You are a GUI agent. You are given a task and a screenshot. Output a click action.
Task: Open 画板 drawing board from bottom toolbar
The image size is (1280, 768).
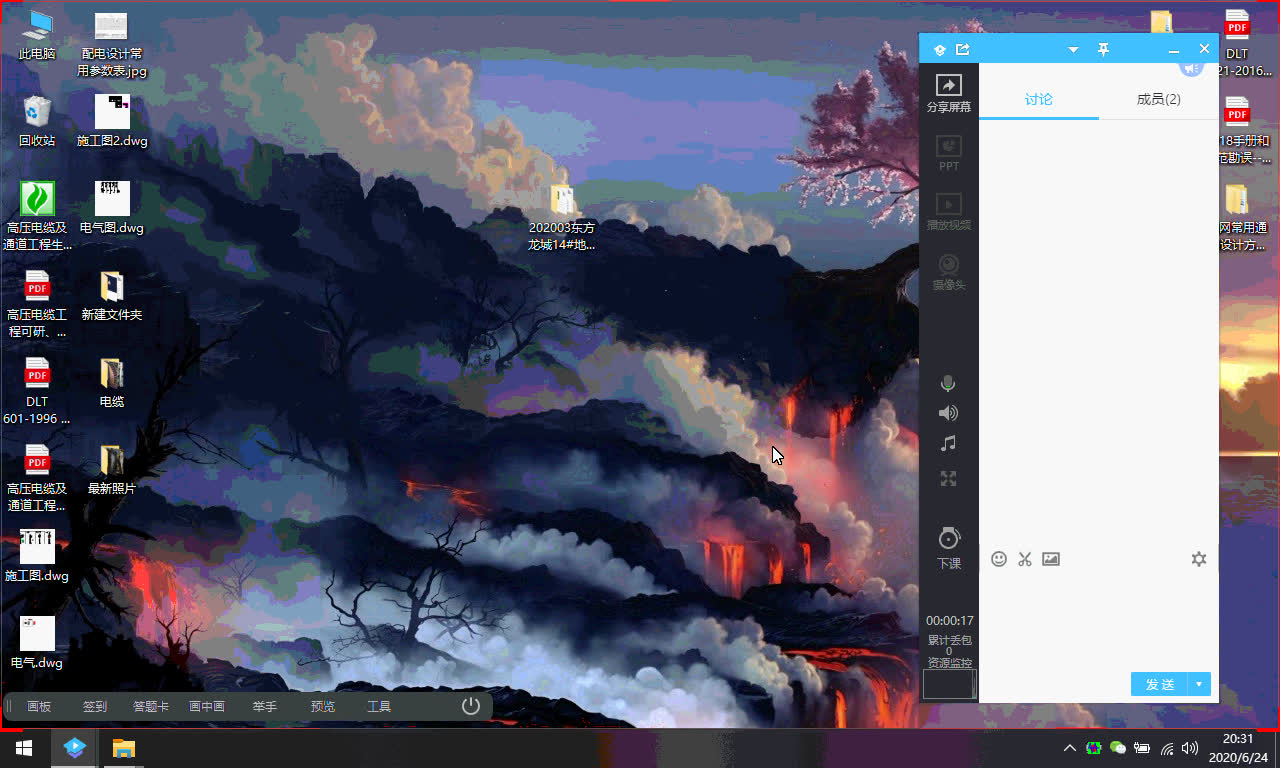(39, 706)
